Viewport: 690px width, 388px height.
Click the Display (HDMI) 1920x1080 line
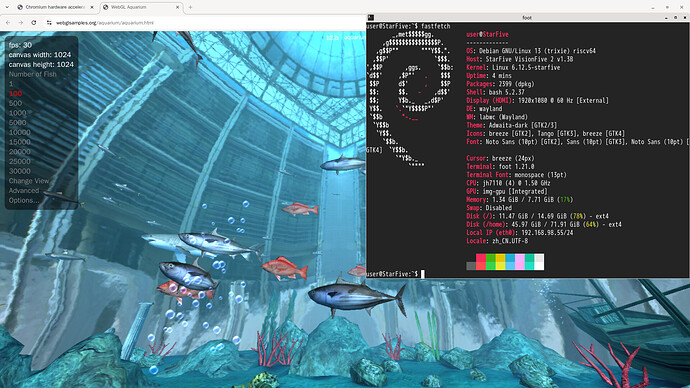coord(538,100)
